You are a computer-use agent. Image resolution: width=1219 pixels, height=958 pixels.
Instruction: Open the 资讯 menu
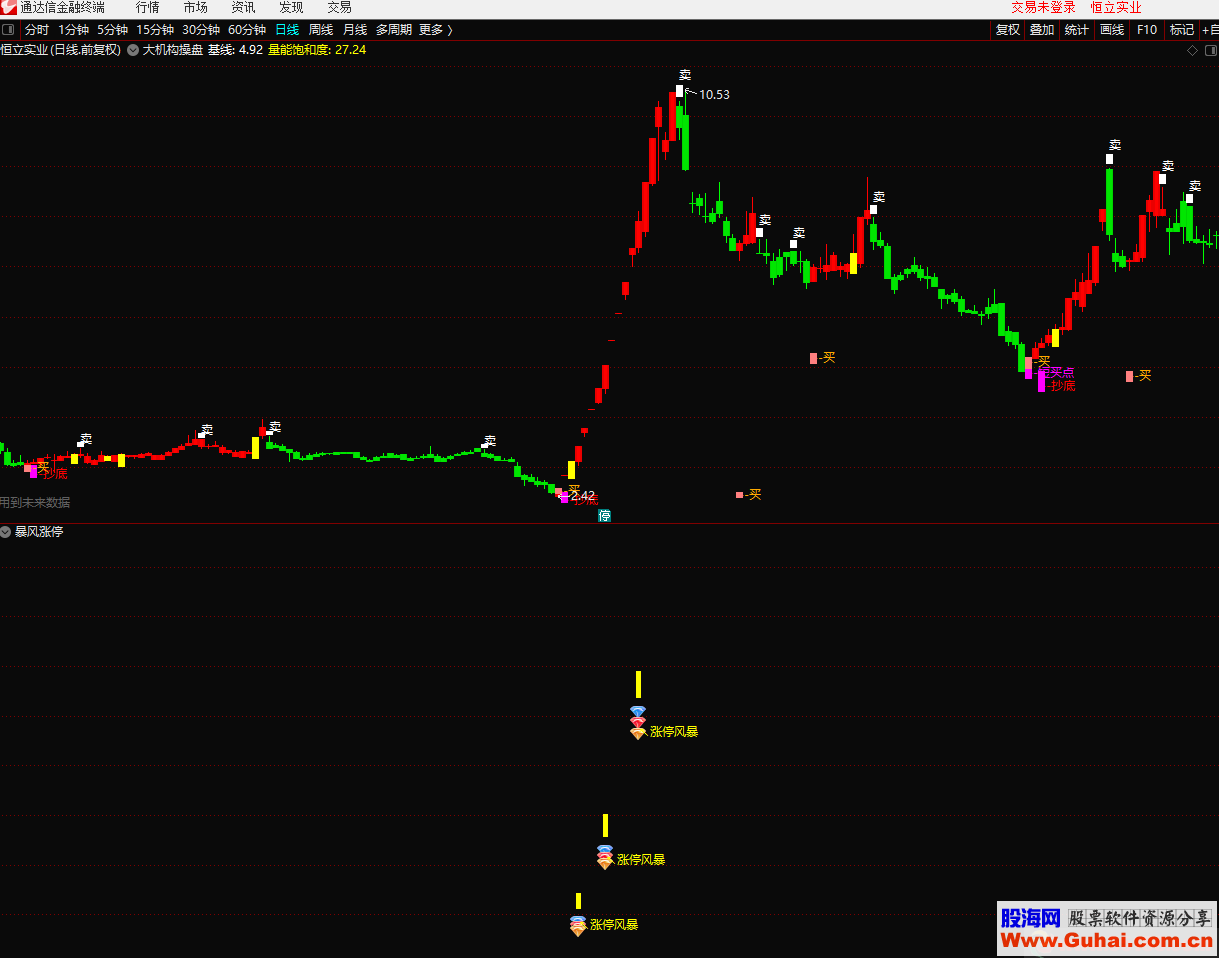pyautogui.click(x=244, y=8)
